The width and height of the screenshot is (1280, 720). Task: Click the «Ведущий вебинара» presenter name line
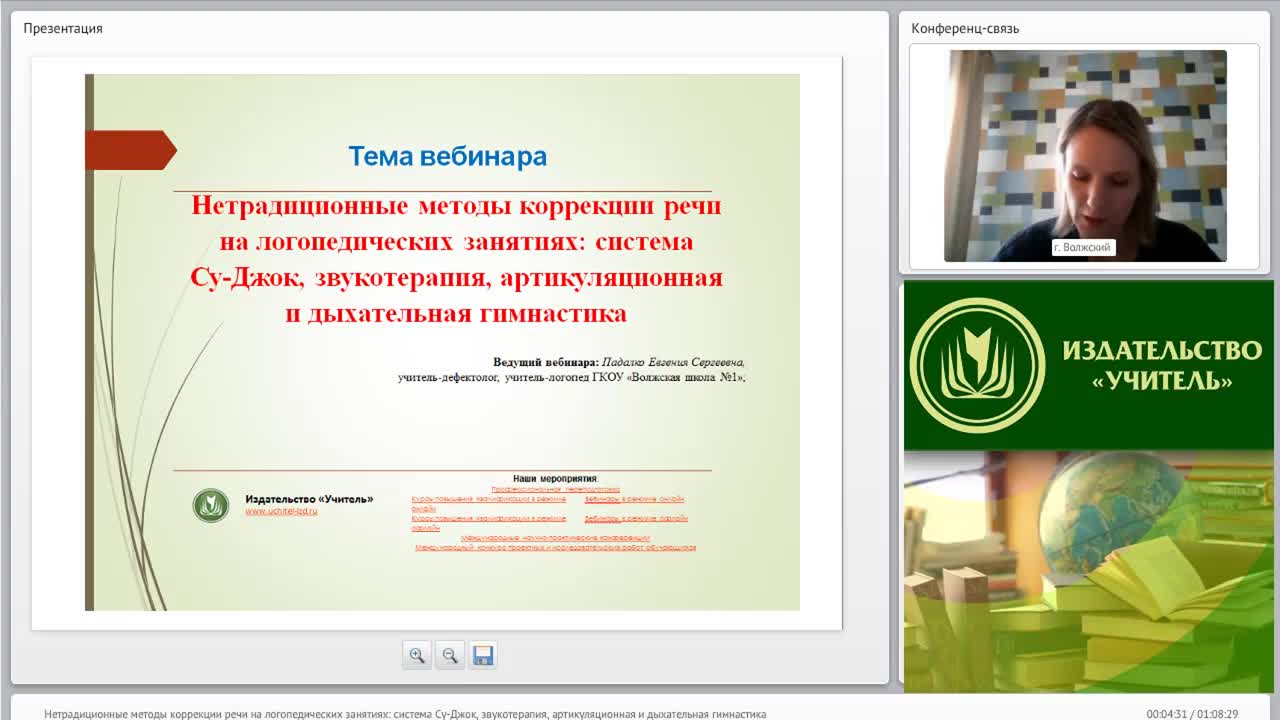619,362
